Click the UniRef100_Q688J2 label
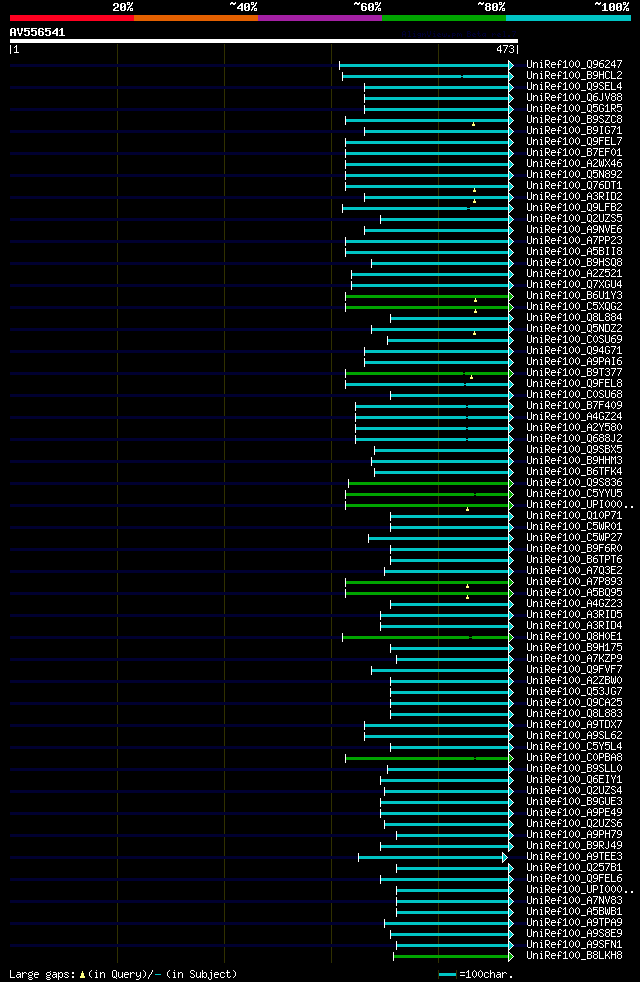640x982 pixels. (574, 438)
